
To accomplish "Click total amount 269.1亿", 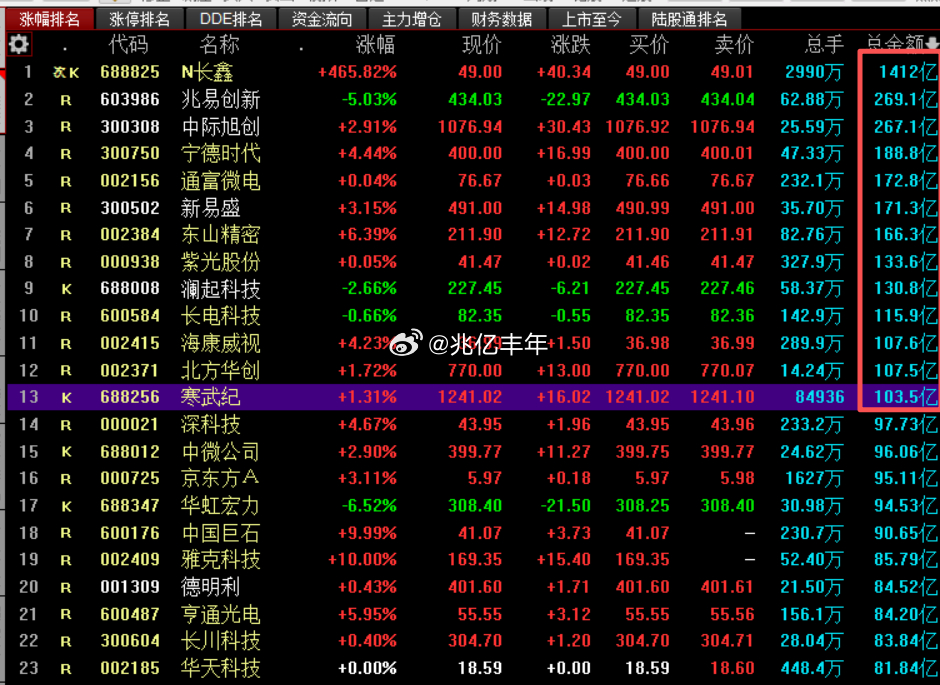I will point(905,99).
